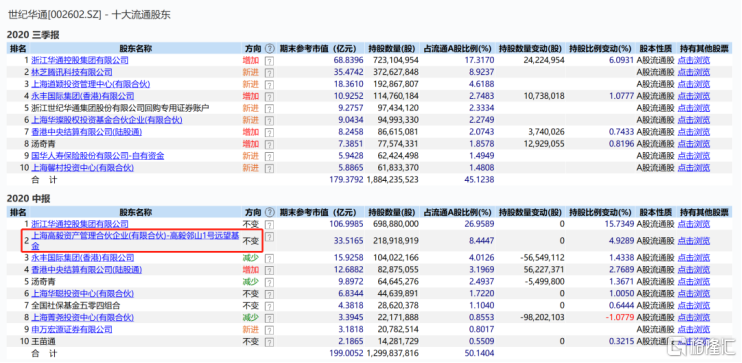Click the question-mark box in 三季报 汤奇青 row
This screenshot has width=742, height=363.
[269, 144]
